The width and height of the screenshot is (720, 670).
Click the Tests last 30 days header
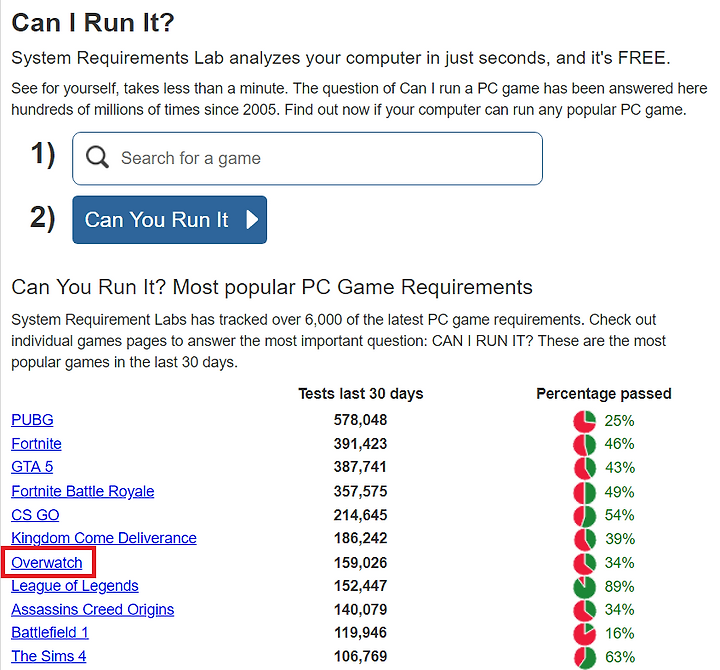(x=361, y=394)
